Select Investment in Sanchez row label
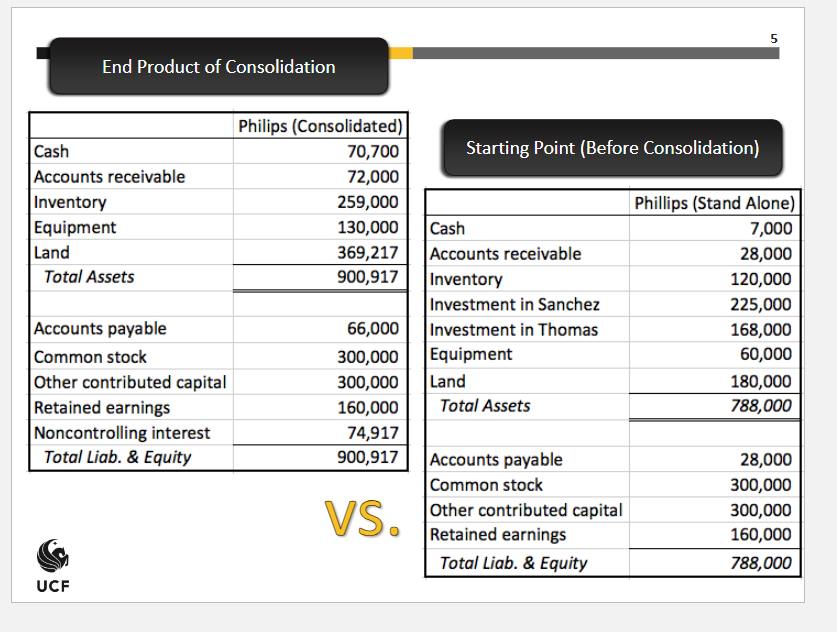This screenshot has width=837, height=632. coord(515,304)
